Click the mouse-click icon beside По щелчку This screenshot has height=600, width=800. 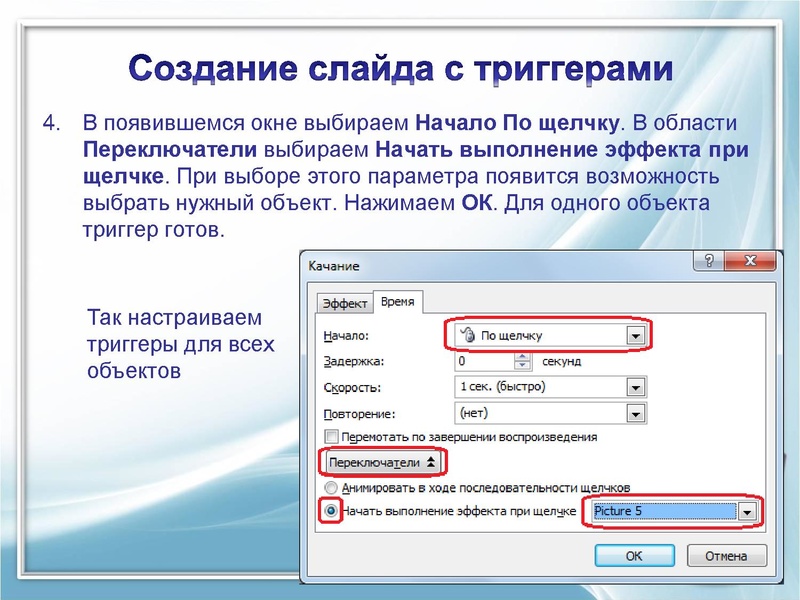coord(467,336)
